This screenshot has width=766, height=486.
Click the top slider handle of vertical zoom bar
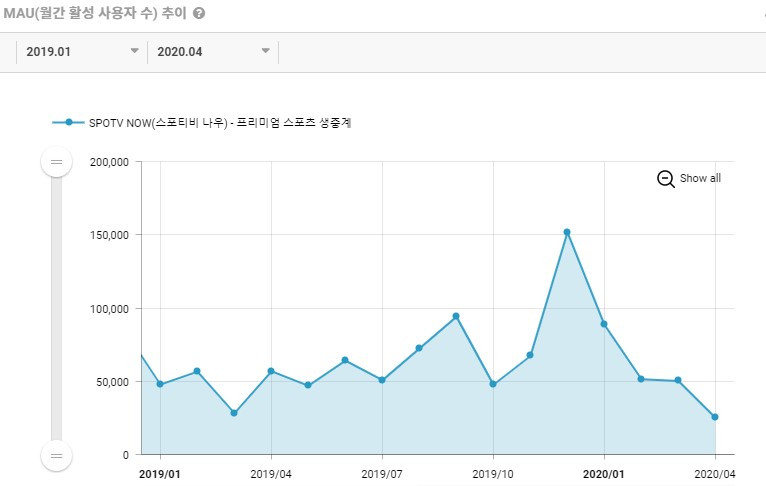point(57,162)
